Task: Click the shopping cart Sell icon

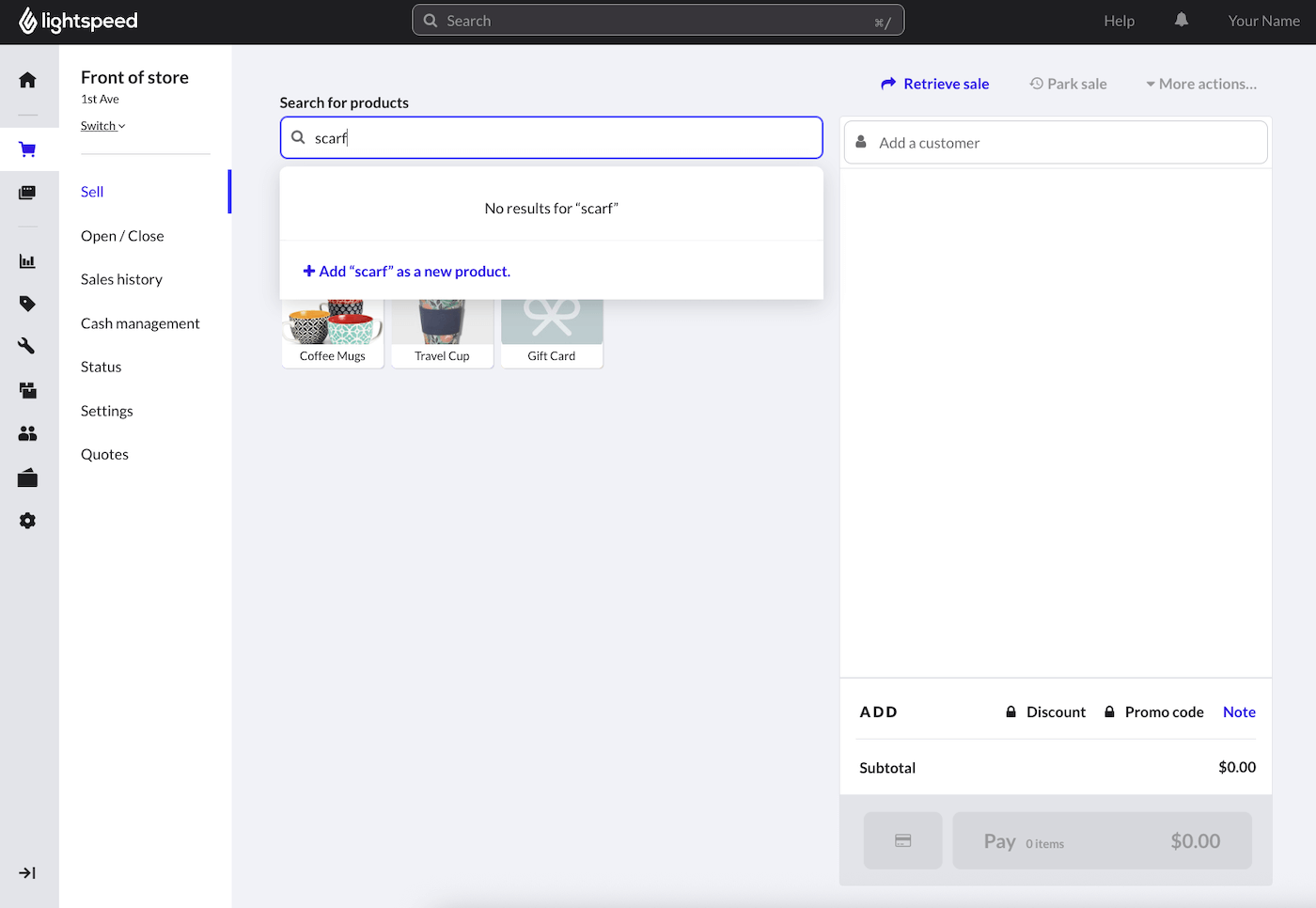Action: click(x=27, y=149)
